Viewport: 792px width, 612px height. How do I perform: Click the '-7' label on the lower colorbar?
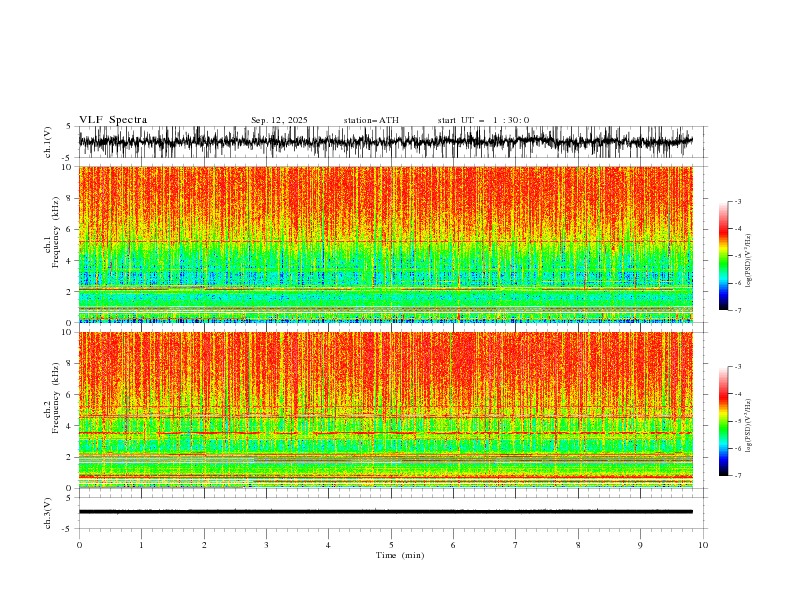point(738,475)
